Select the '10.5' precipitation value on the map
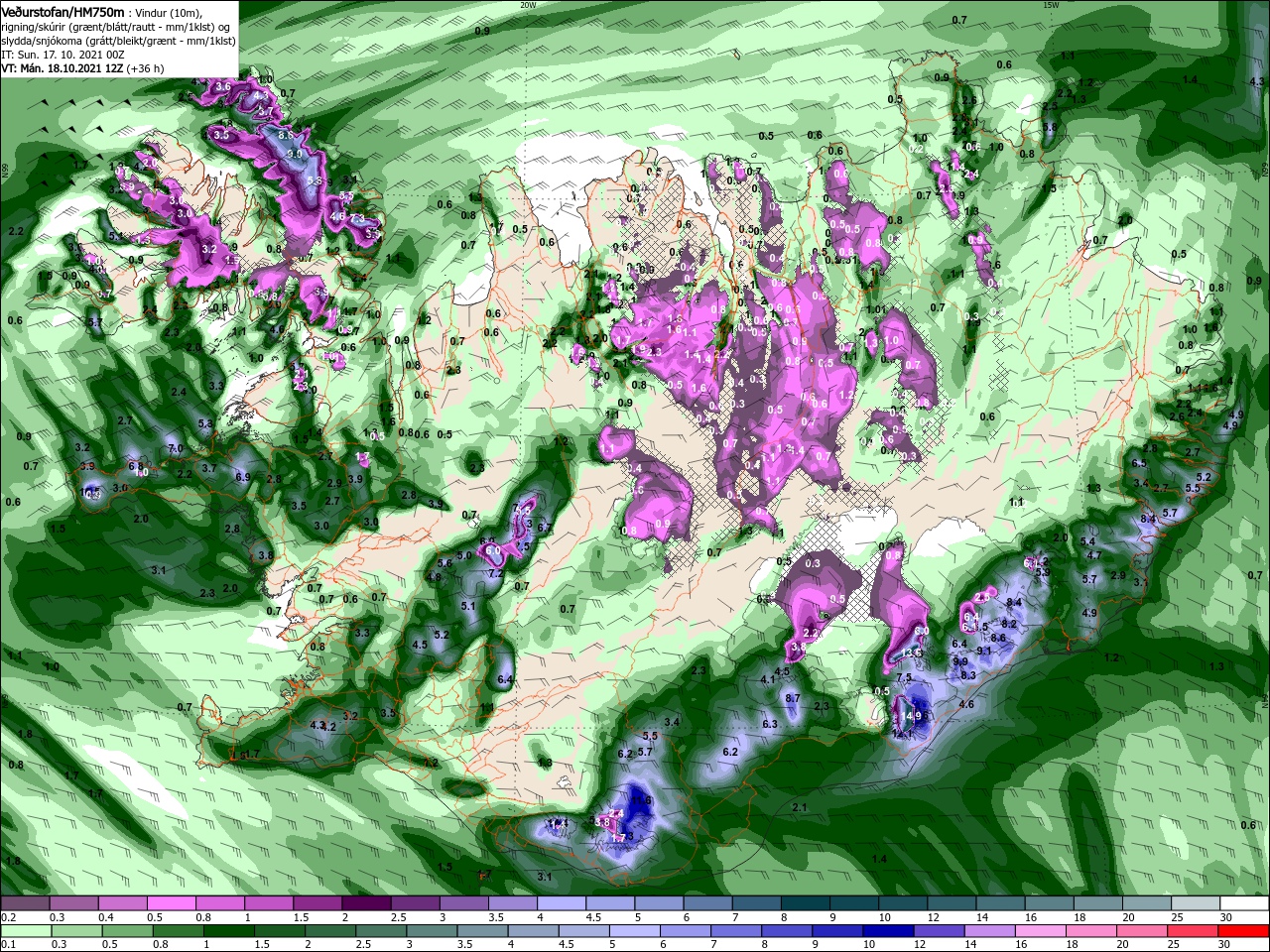 [91, 492]
